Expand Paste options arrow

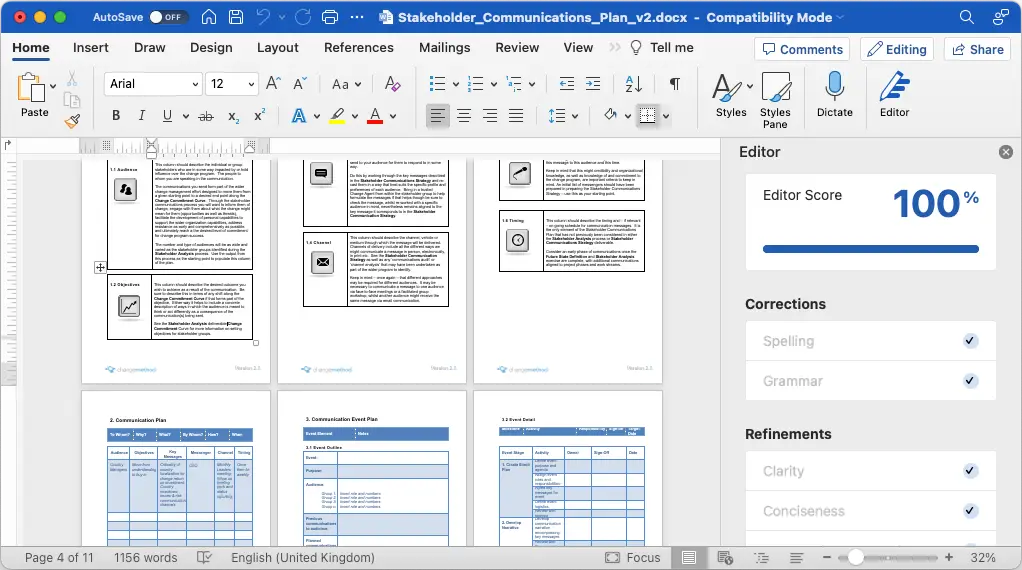pyautogui.click(x=53, y=85)
